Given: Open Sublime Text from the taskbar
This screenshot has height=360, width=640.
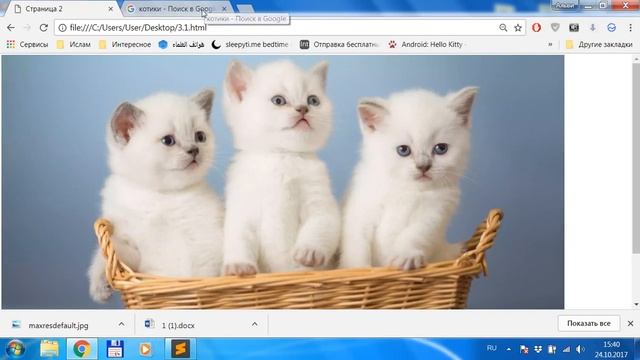Looking at the screenshot, I should pos(180,349).
